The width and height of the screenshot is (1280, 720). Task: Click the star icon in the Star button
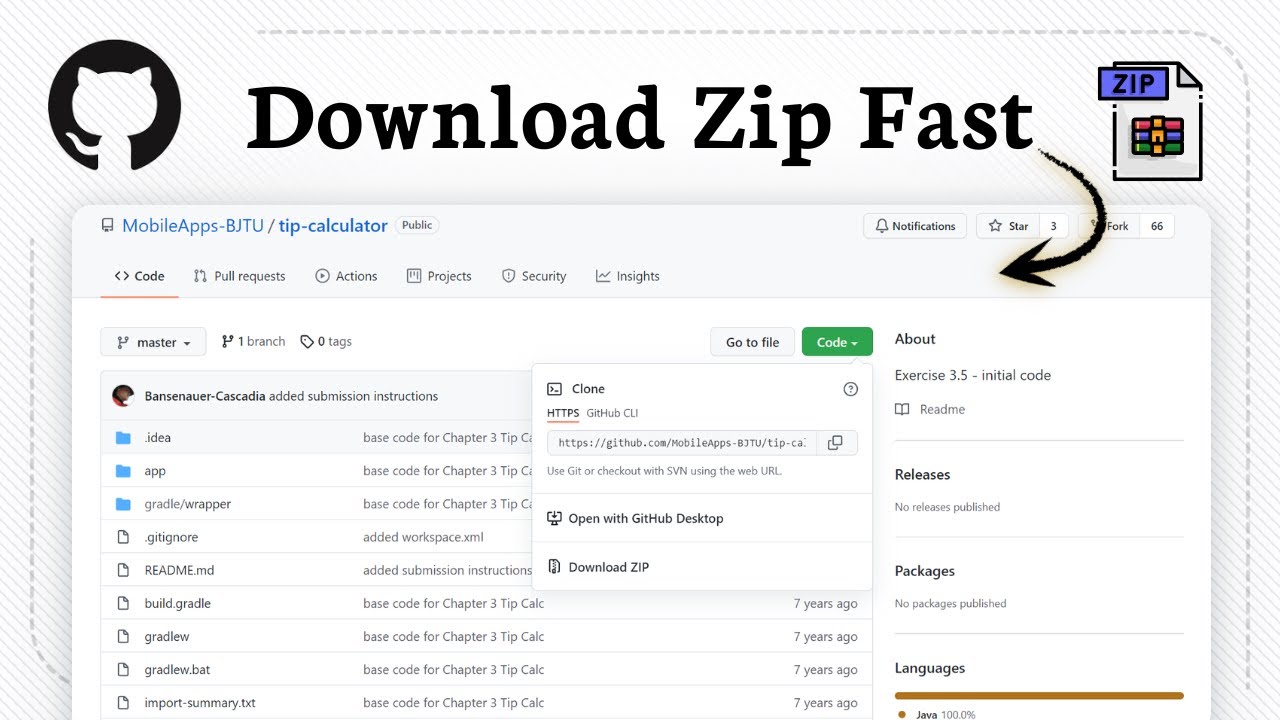(x=995, y=226)
